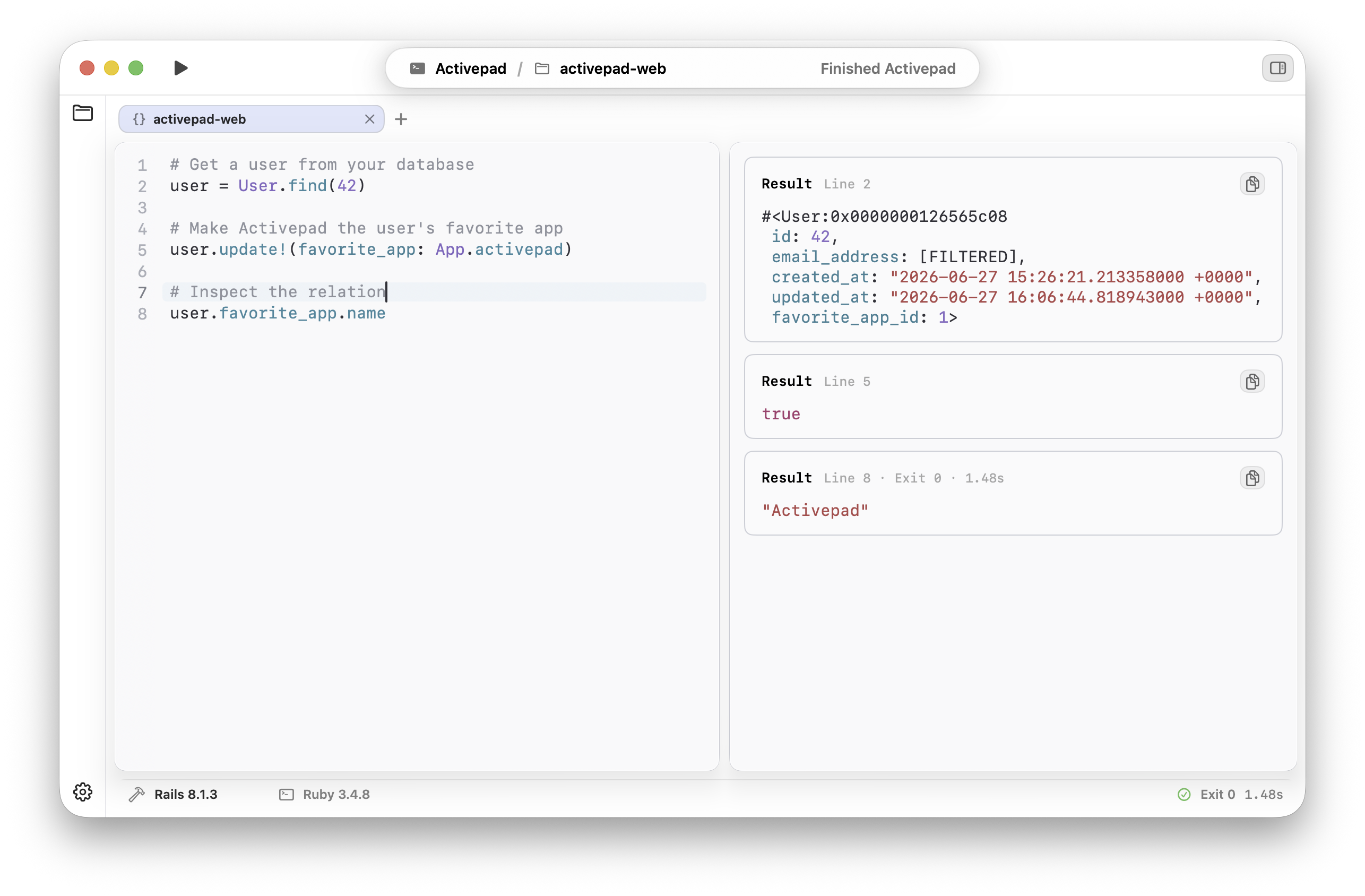The height and width of the screenshot is (896, 1365).
Task: Copy the Line 2 result output
Action: pyautogui.click(x=1252, y=184)
